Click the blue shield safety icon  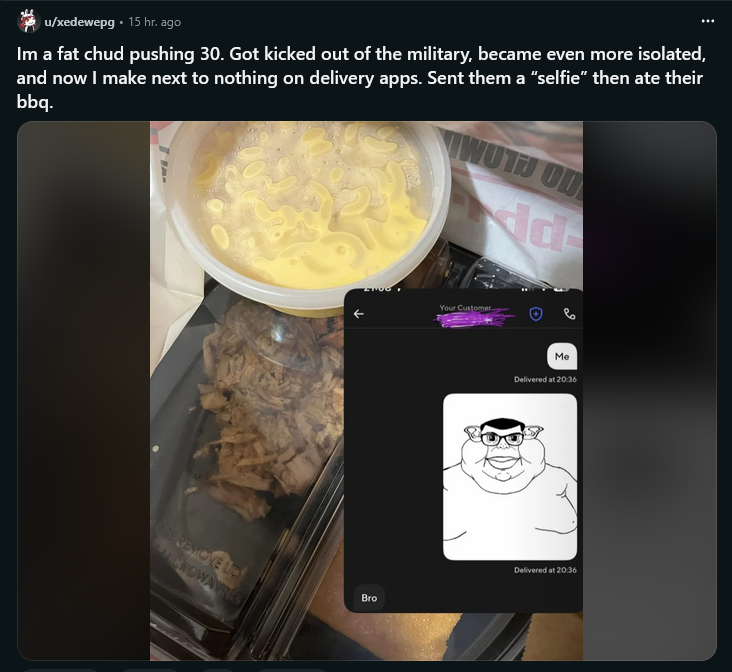coord(536,314)
